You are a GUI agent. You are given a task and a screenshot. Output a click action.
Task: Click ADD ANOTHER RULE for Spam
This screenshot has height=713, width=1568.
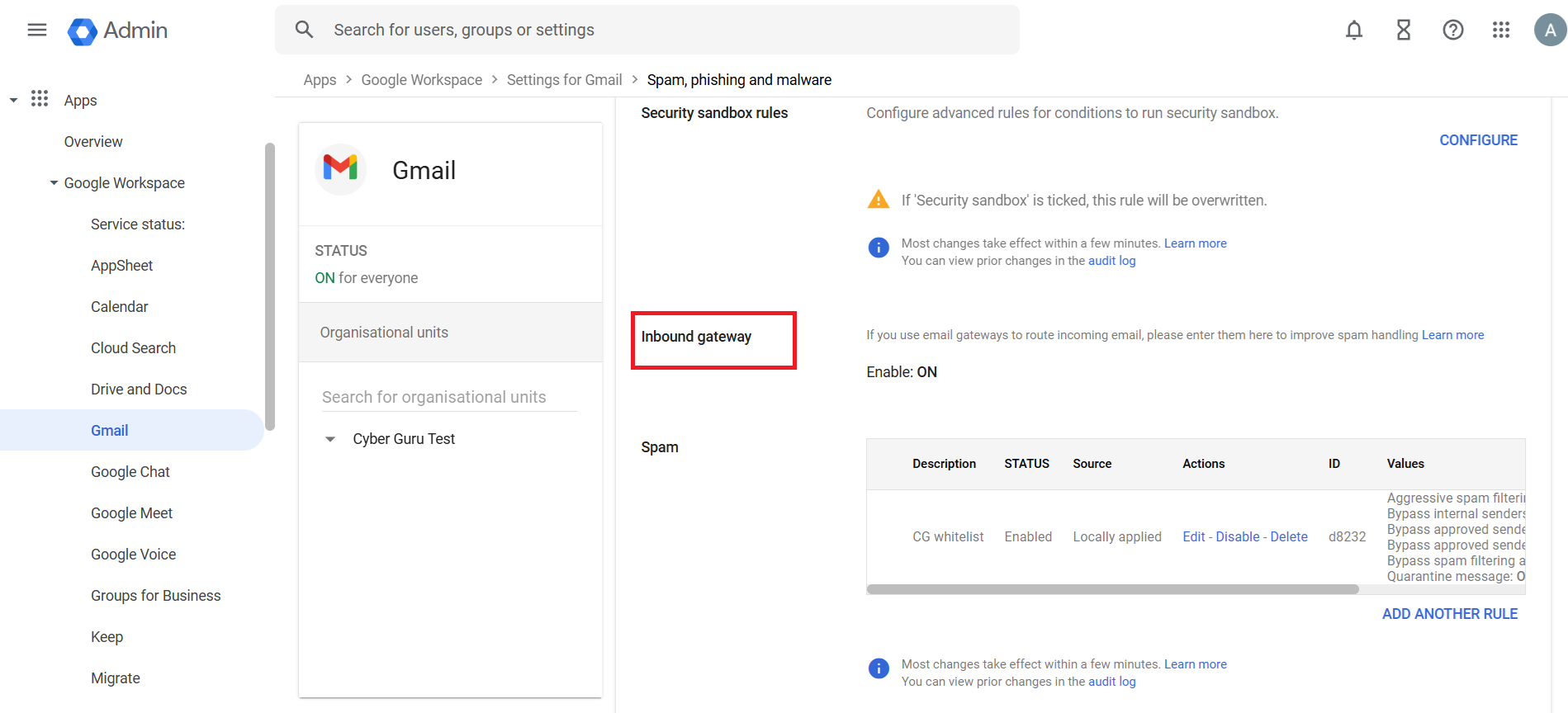(x=1450, y=614)
